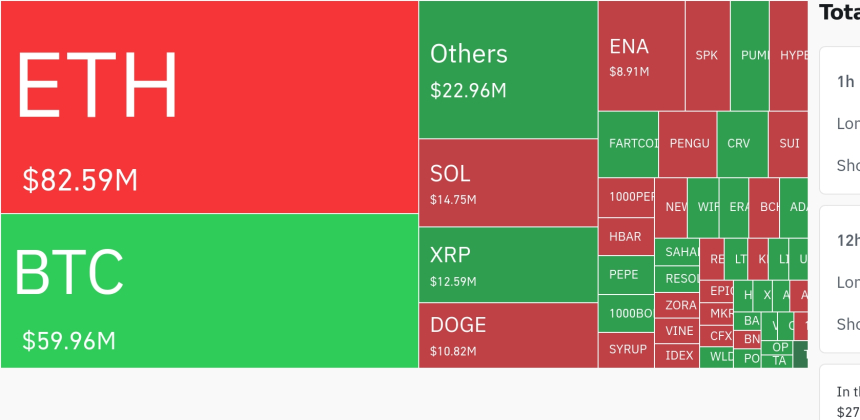The width and height of the screenshot is (860, 420).
Task: Open the Others $22.96M tile
Action: pyautogui.click(x=508, y=69)
